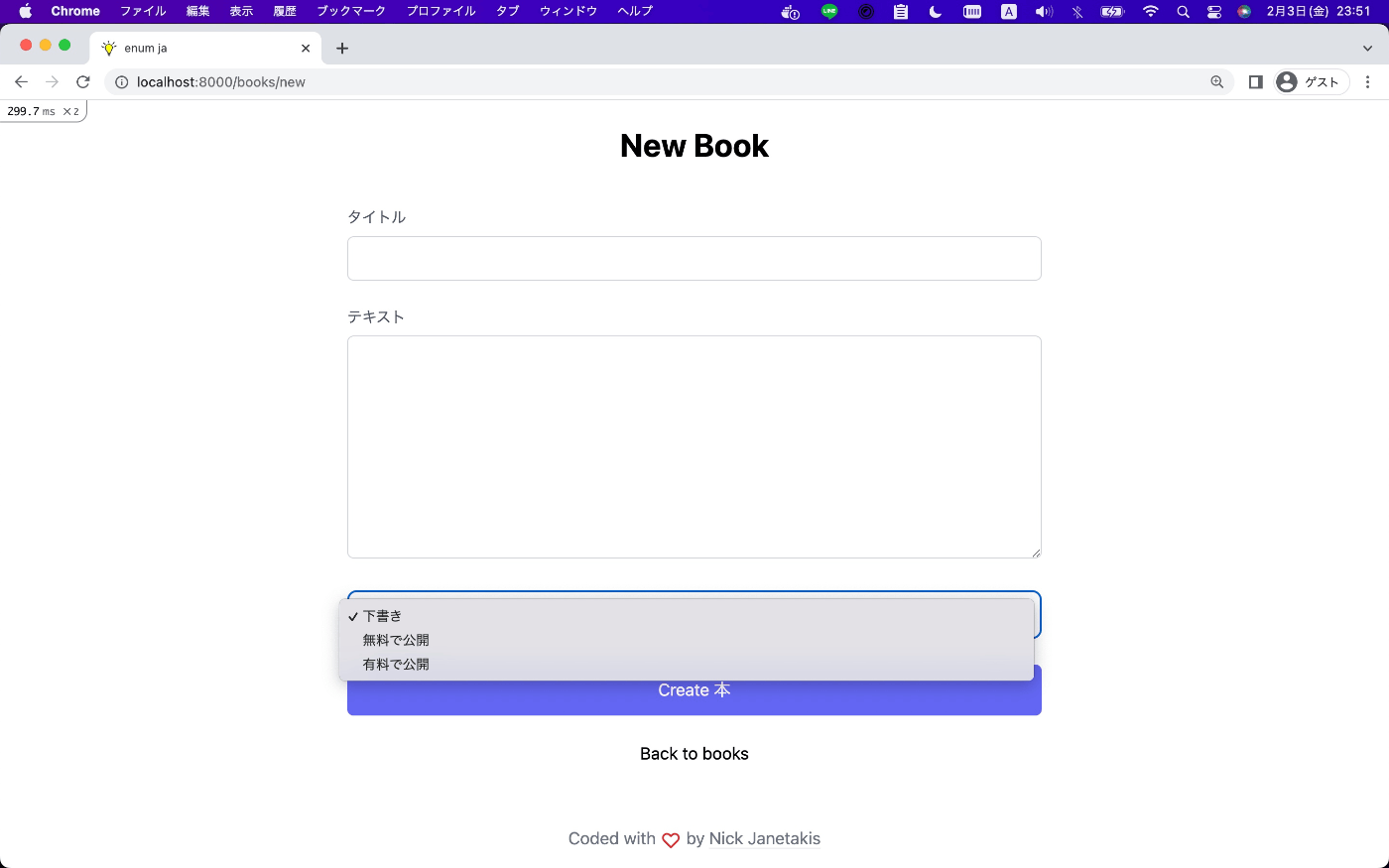Click the address bar URL localhost:8000/books/new
The height and width of the screenshot is (868, 1389).
click(221, 82)
